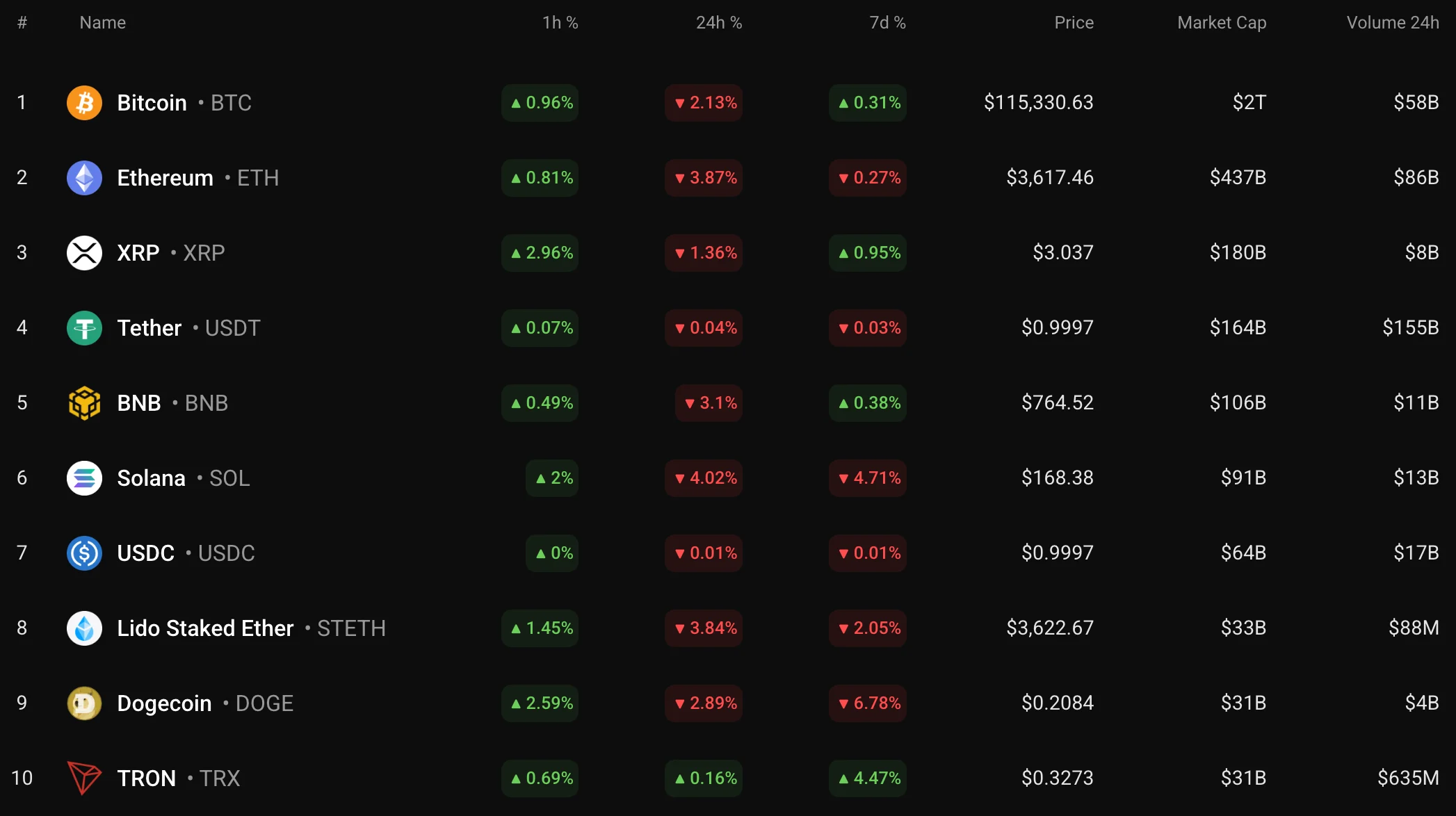The image size is (1456, 816).
Task: Open the Bitcoin name link
Action: (x=152, y=103)
